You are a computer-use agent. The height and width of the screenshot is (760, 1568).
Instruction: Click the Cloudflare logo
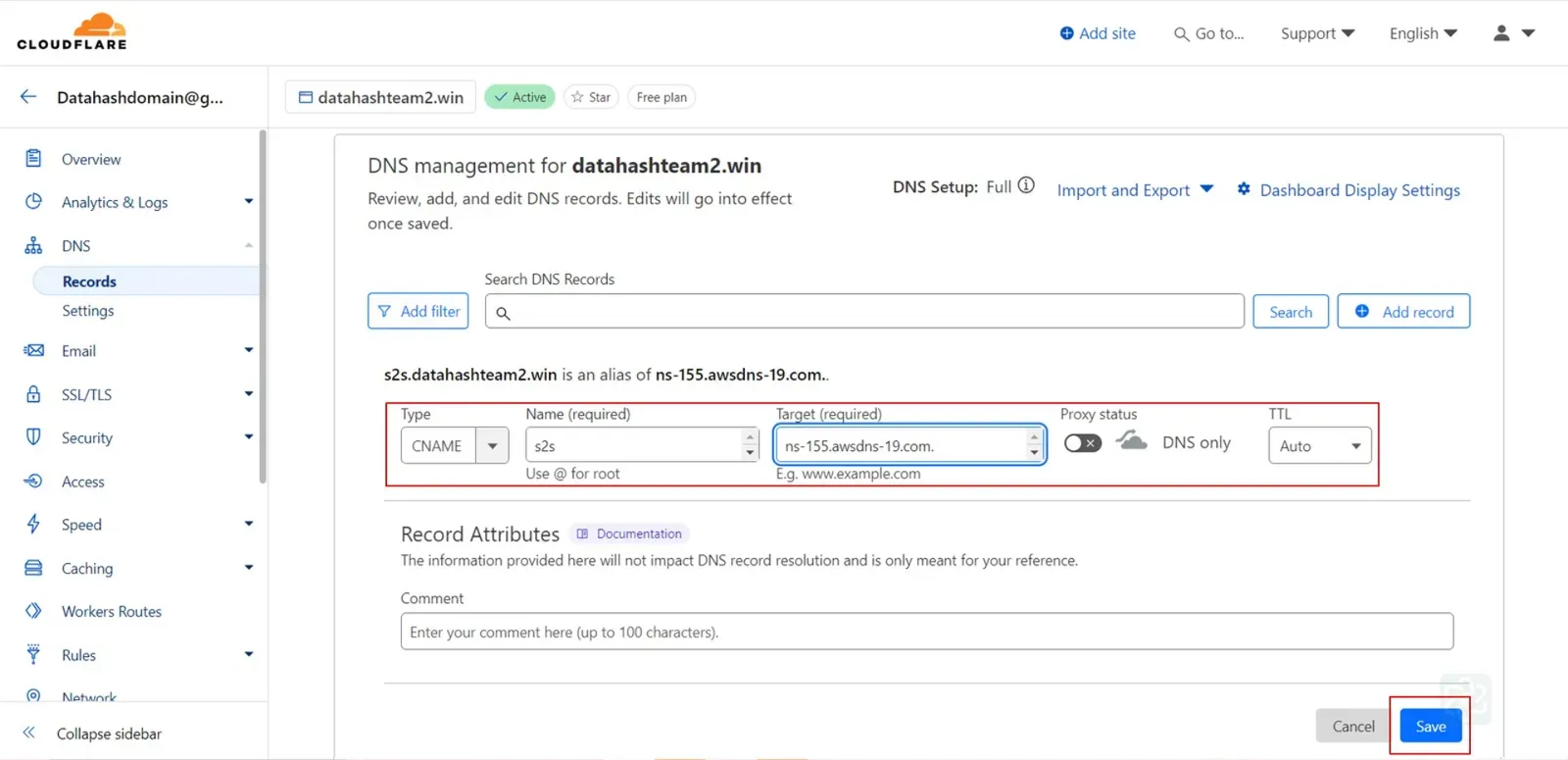pyautogui.click(x=72, y=31)
